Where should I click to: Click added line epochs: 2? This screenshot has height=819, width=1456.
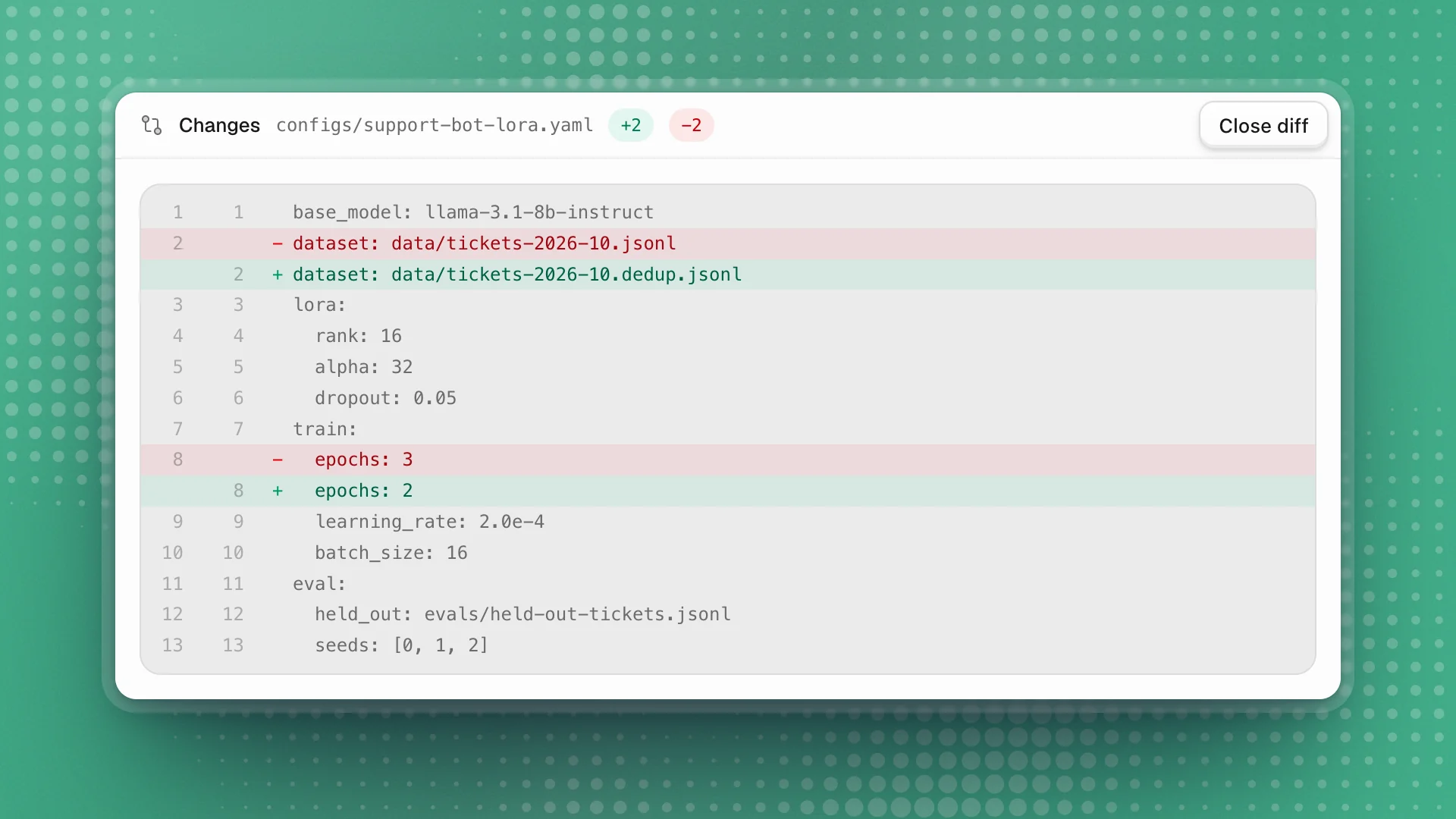(728, 491)
